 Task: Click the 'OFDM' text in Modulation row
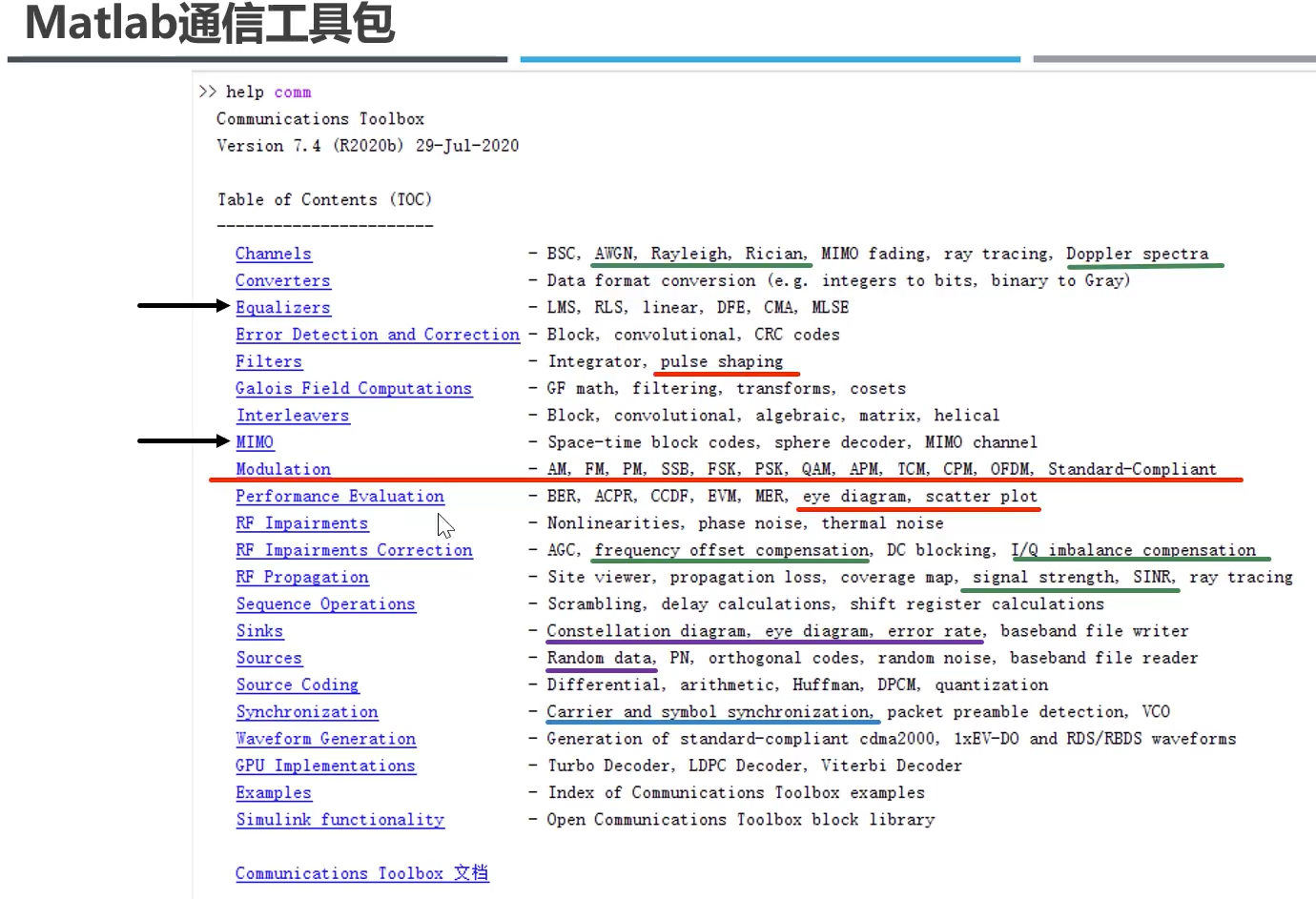click(1011, 469)
